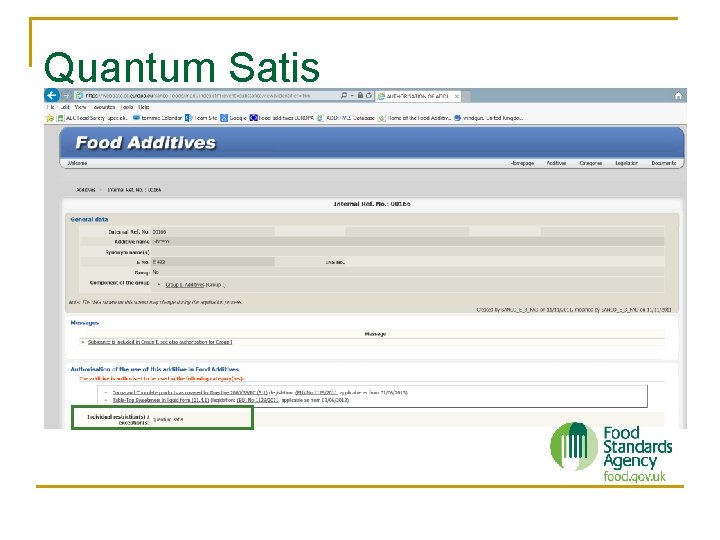This screenshot has width=720, height=540.
Task: Click the General data section heading
Action: [89, 219]
